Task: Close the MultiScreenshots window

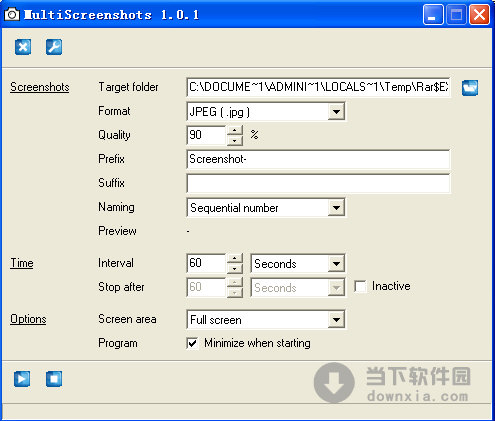Action: pyautogui.click(x=480, y=15)
